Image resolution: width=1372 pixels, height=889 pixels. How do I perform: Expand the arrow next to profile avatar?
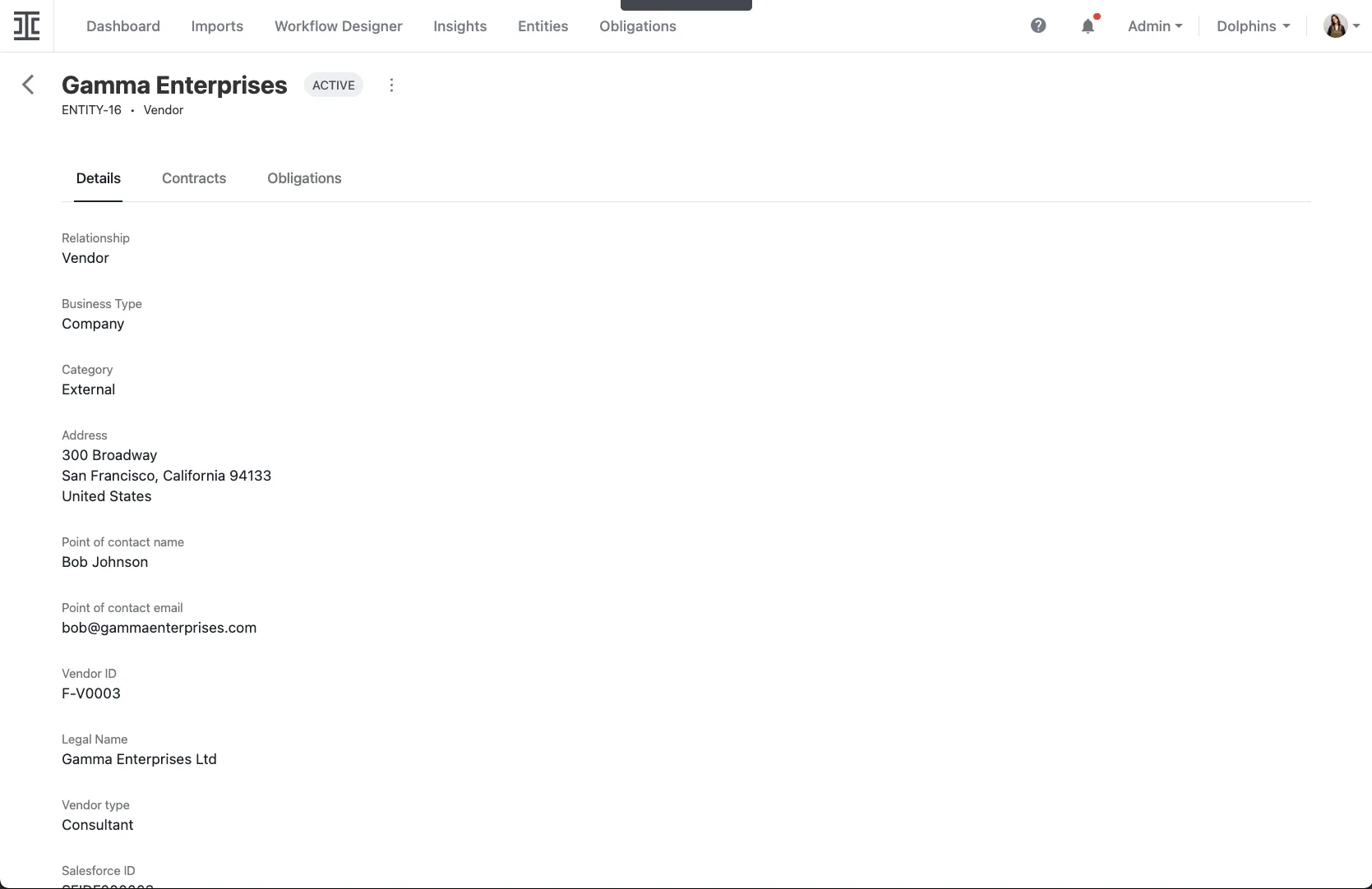[x=1356, y=26]
